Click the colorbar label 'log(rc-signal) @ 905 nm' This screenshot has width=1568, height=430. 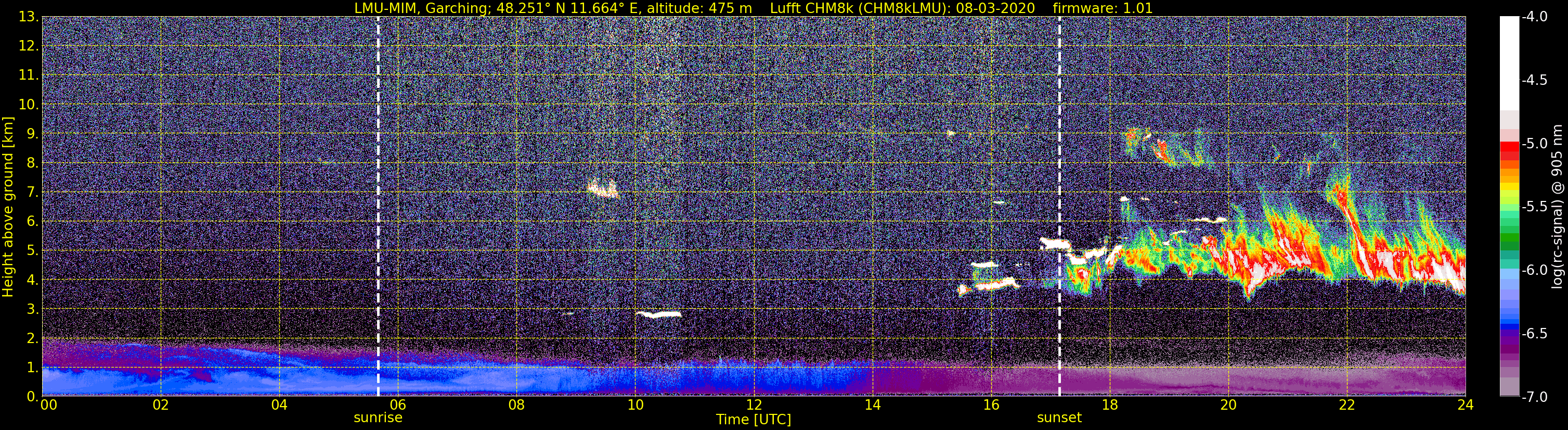(1558, 207)
